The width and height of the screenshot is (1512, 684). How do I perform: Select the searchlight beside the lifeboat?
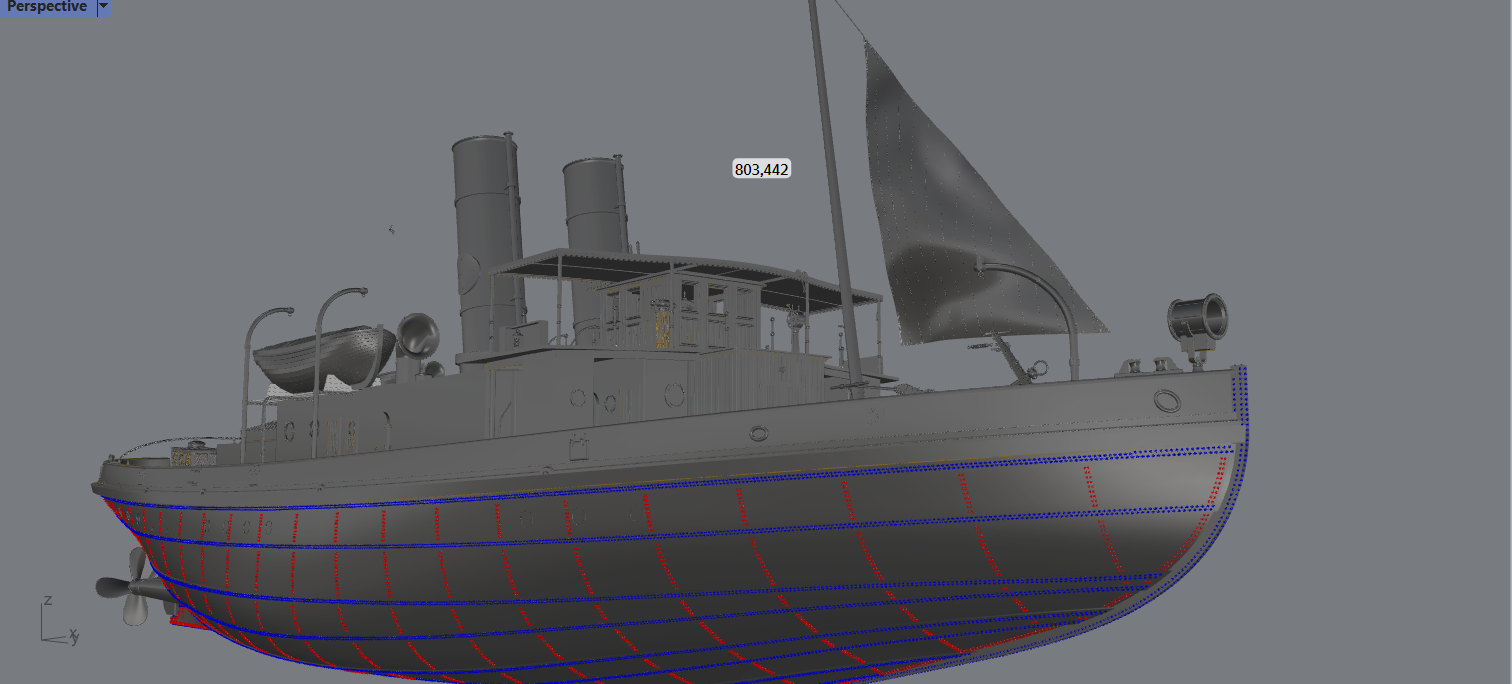coord(417,335)
